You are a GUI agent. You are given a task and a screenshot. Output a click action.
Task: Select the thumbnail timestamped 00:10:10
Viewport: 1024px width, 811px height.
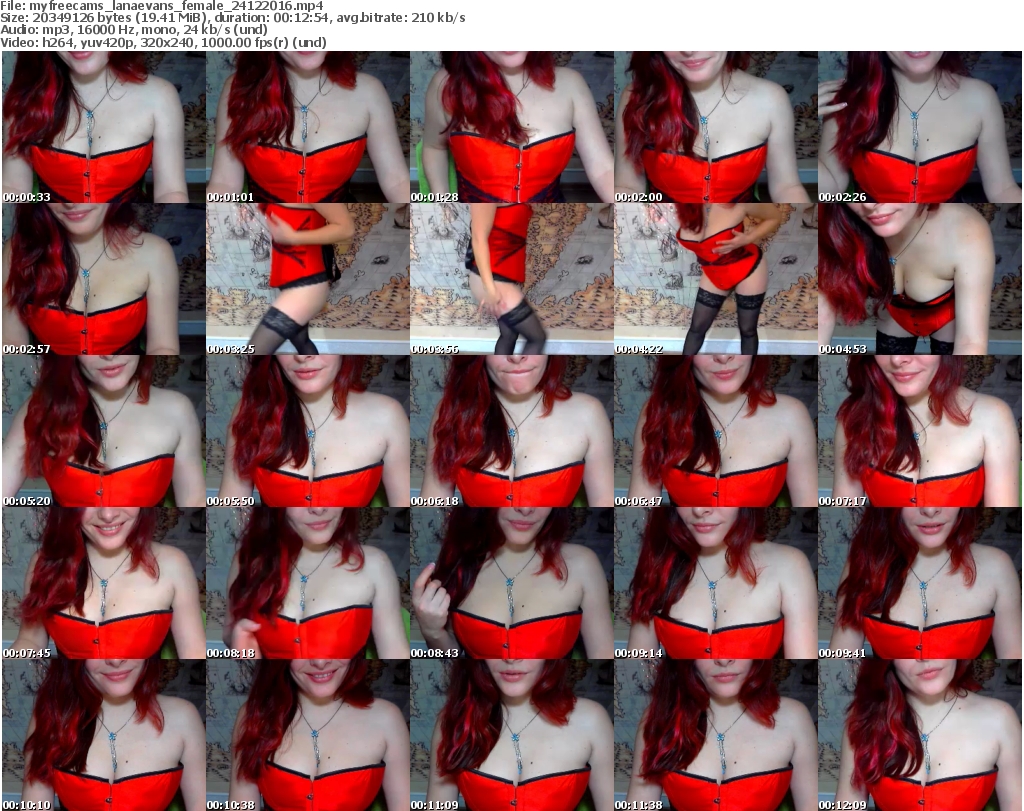(x=104, y=735)
